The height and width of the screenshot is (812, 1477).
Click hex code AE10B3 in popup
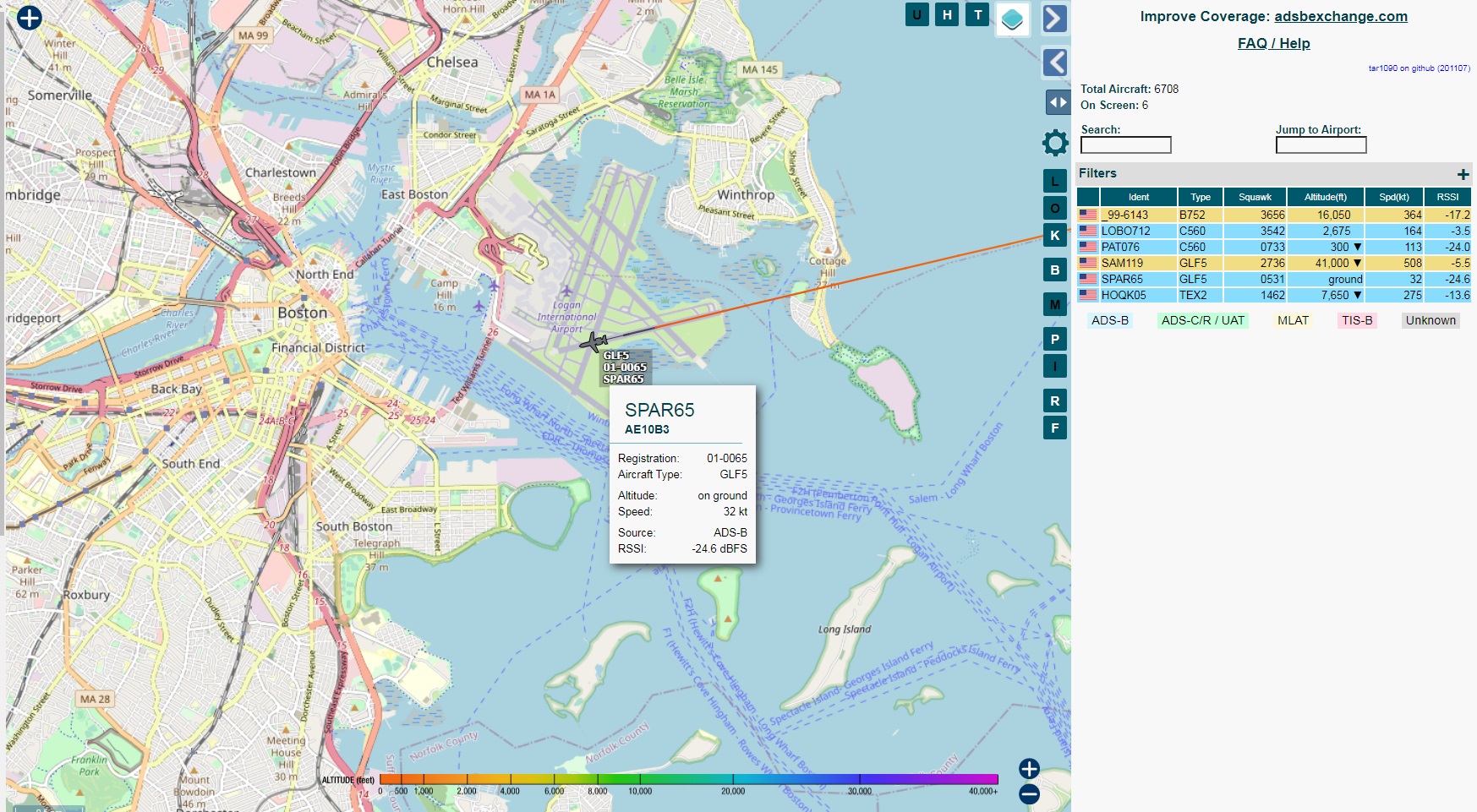pos(647,429)
